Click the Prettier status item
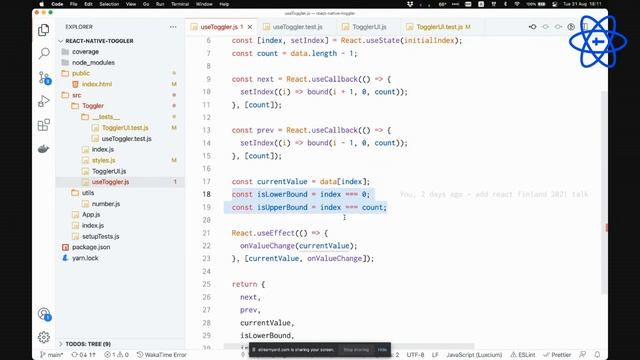 click(x=557, y=355)
